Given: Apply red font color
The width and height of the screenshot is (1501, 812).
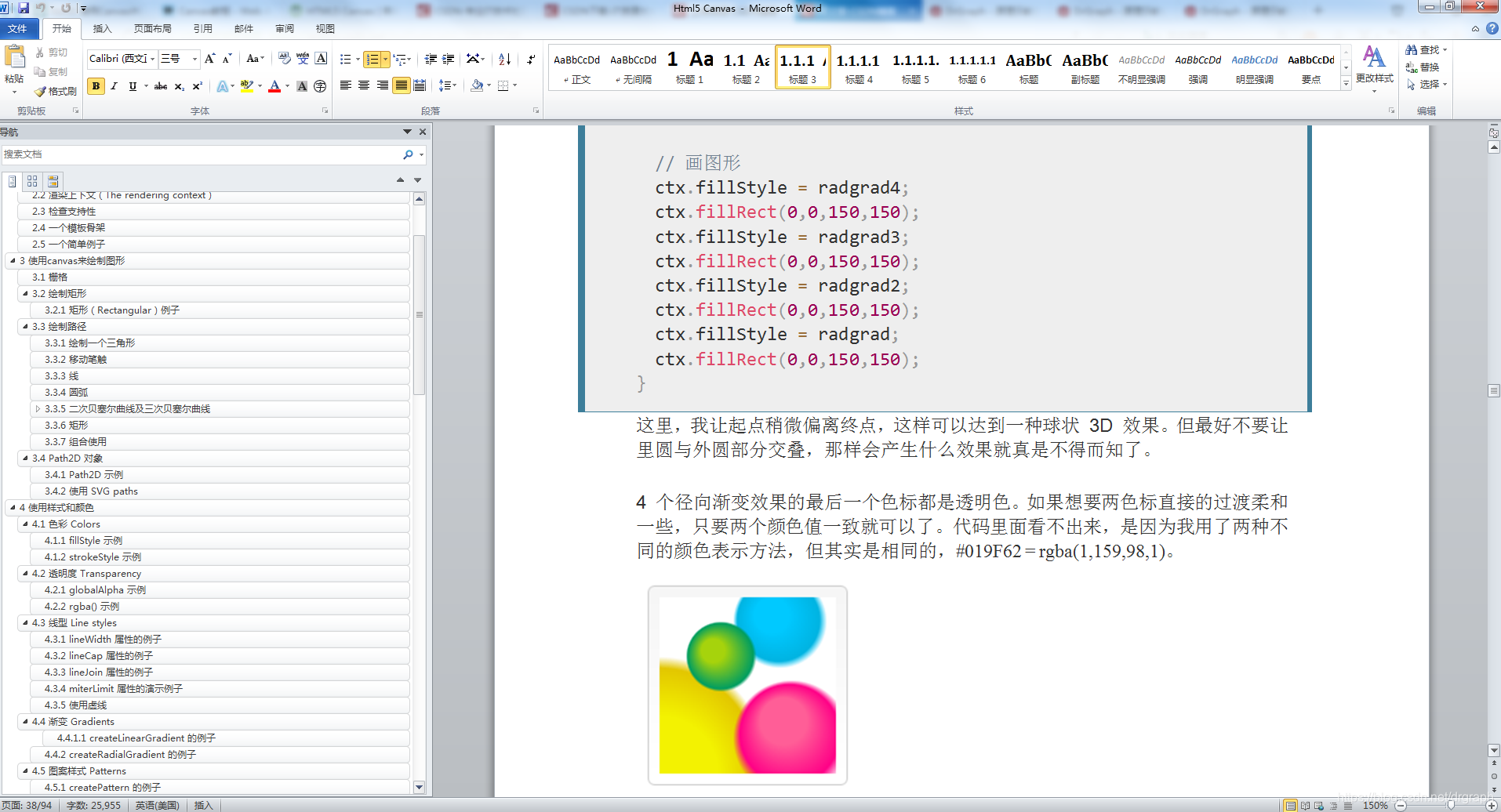Looking at the screenshot, I should click(x=274, y=86).
